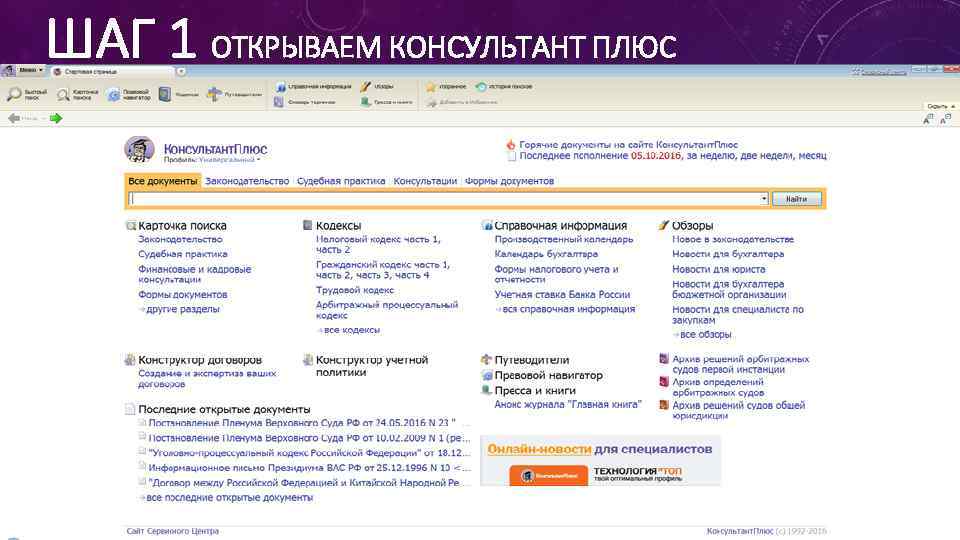Increase font size with larger A icon
The image size is (960, 540).
(929, 119)
